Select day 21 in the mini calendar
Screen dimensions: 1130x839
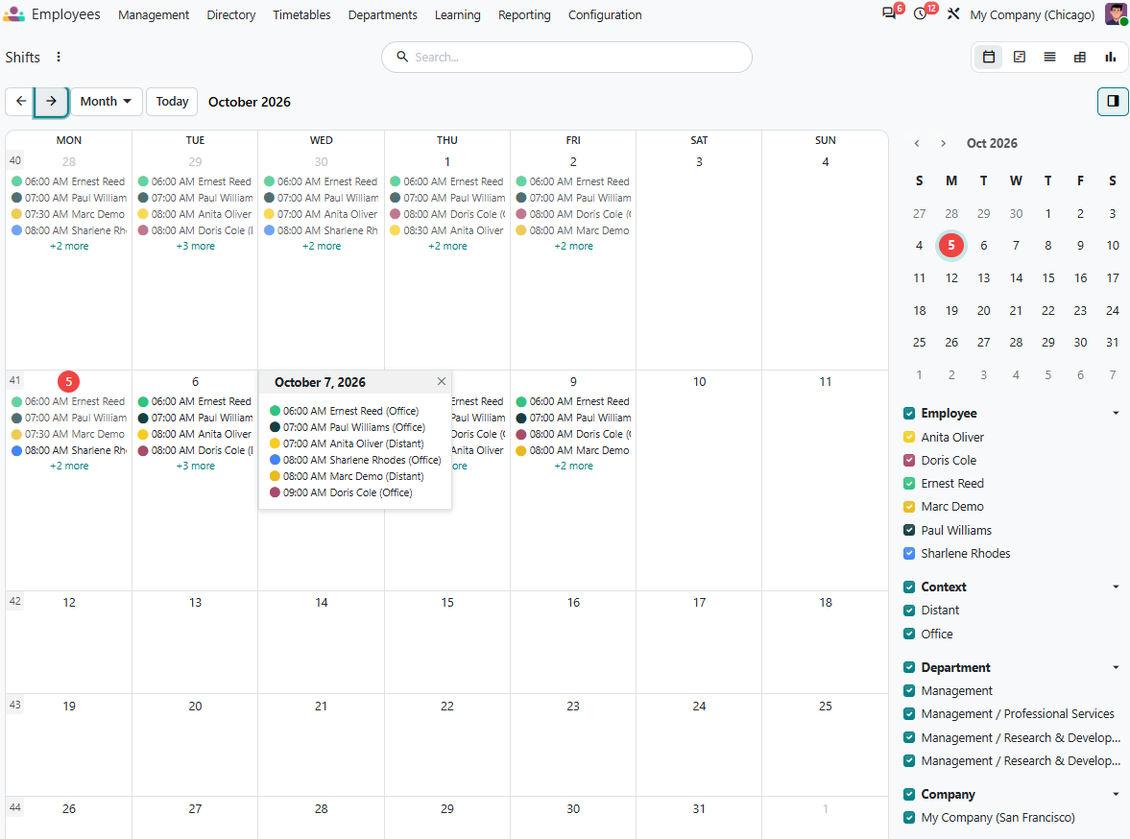point(1016,310)
